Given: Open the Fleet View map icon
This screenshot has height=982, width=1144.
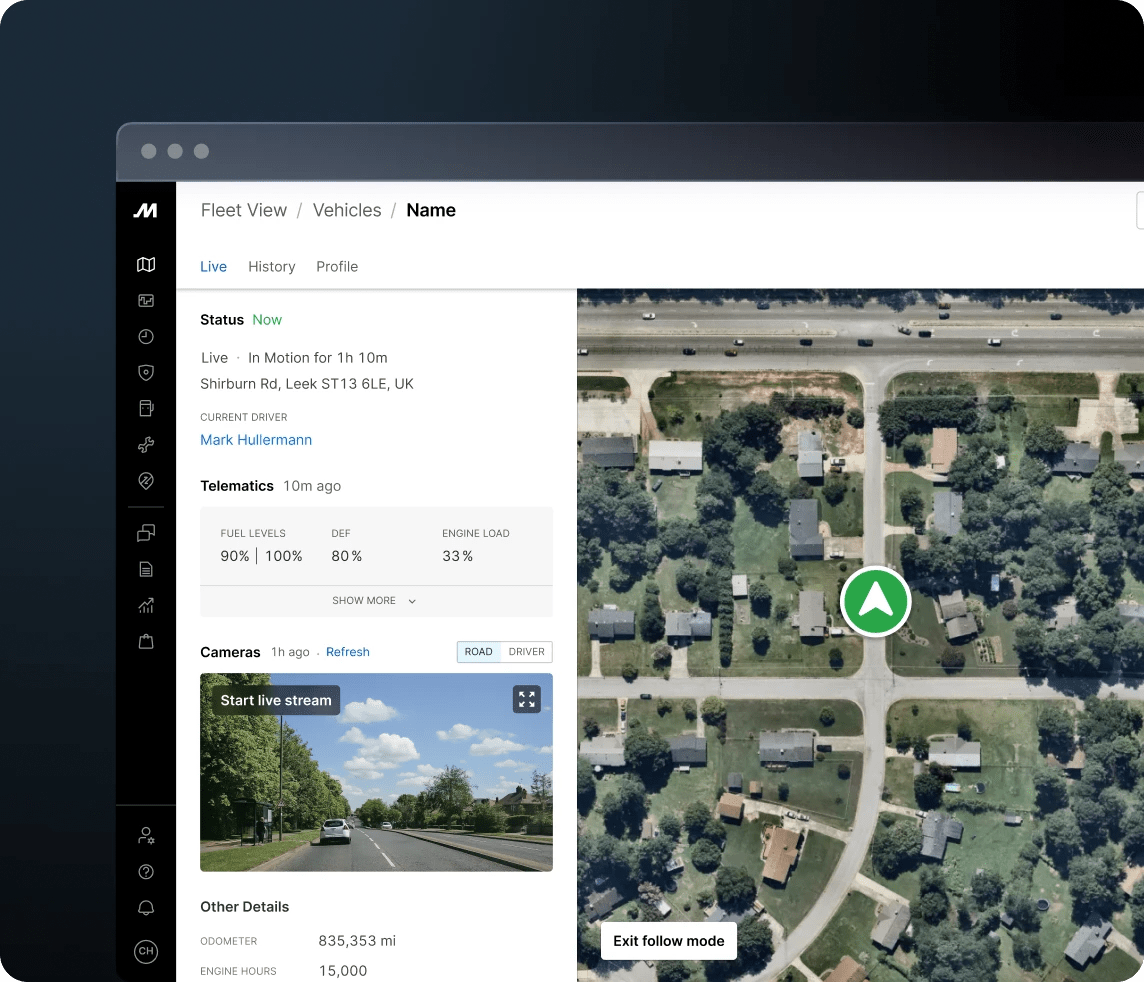Looking at the screenshot, I should pyautogui.click(x=146, y=264).
